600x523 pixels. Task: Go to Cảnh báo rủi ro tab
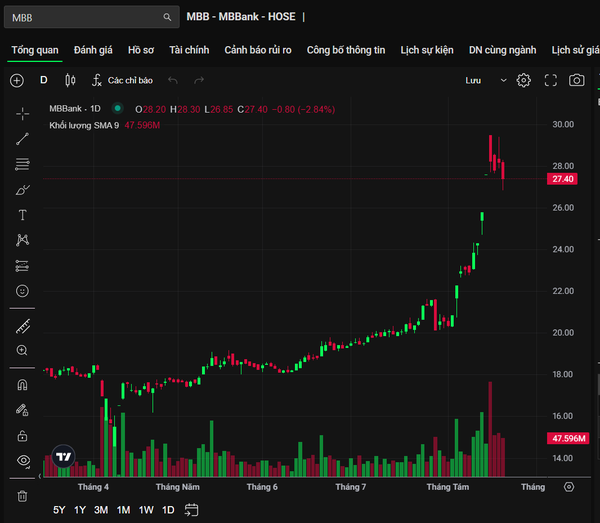pos(258,50)
